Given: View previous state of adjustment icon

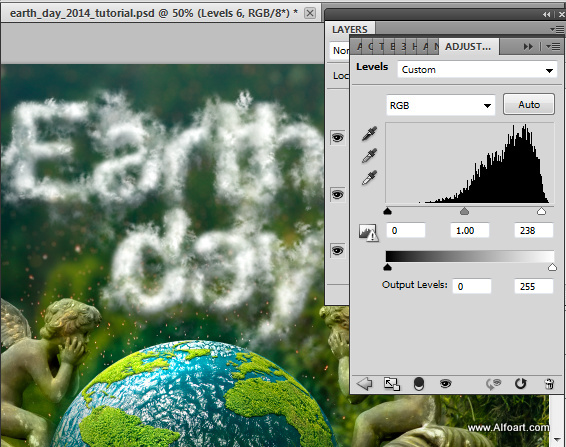Looking at the screenshot, I should [494, 383].
